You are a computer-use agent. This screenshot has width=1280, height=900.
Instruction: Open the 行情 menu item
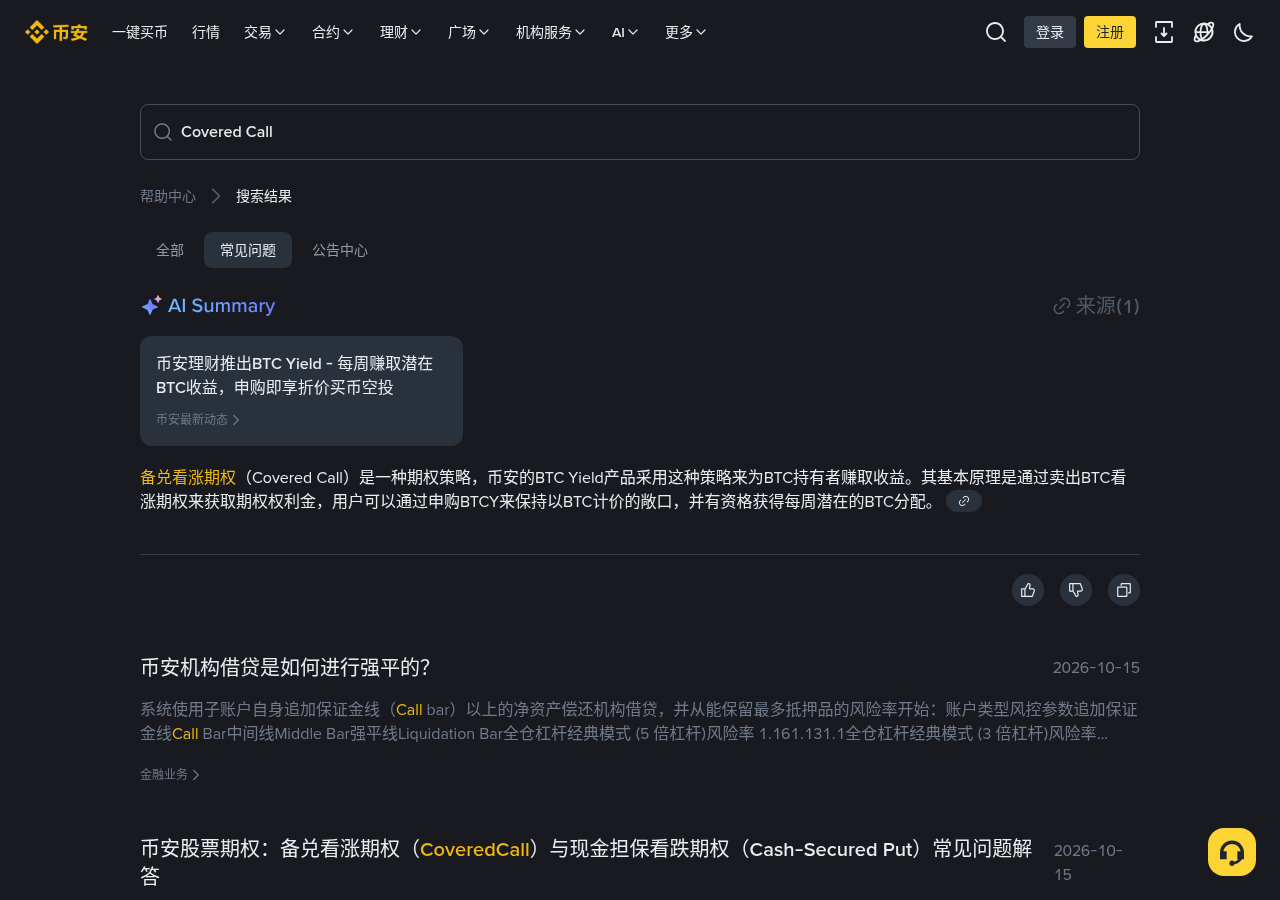[206, 32]
